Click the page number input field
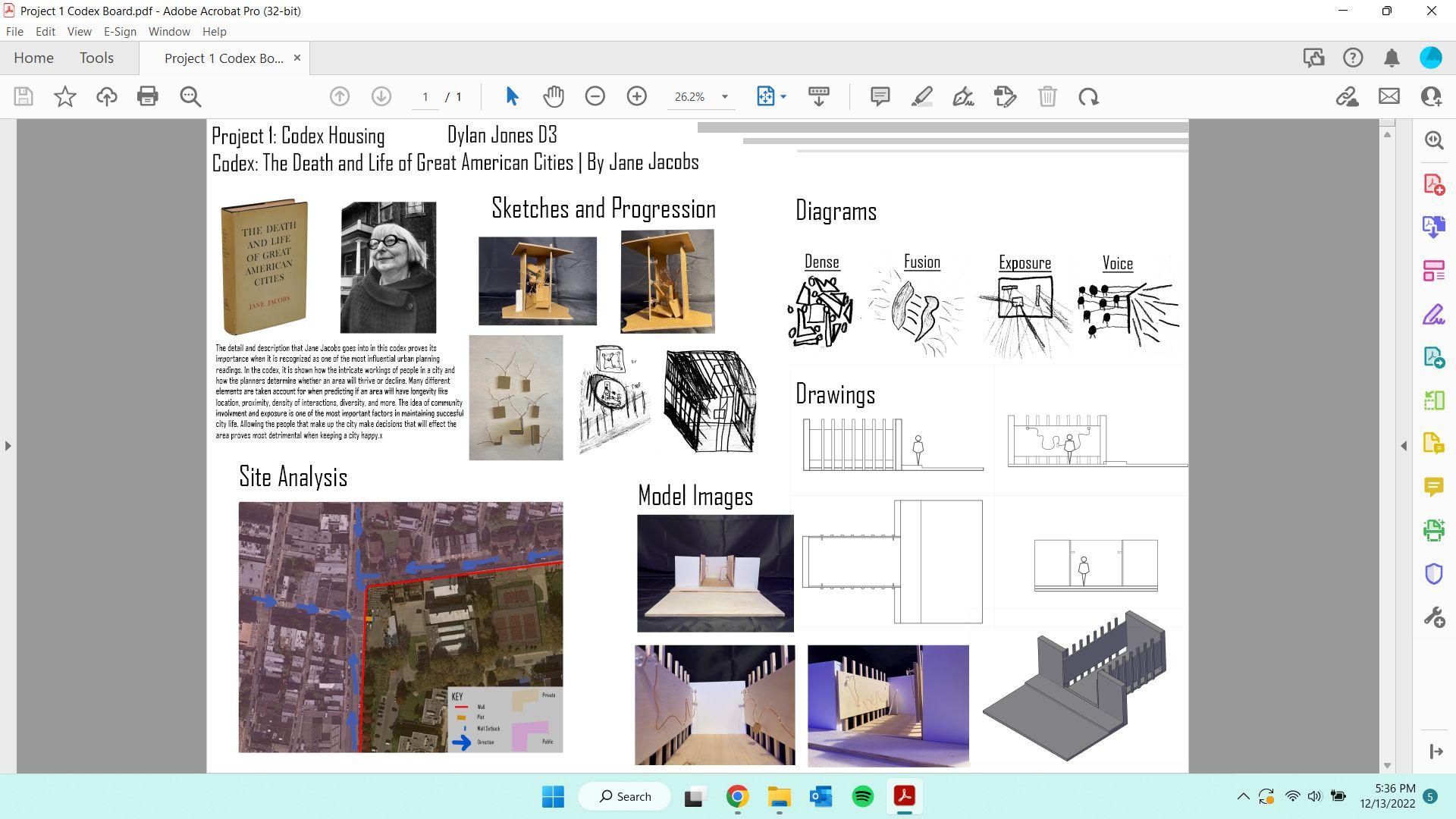Viewport: 1456px width, 819px height. coord(425,97)
